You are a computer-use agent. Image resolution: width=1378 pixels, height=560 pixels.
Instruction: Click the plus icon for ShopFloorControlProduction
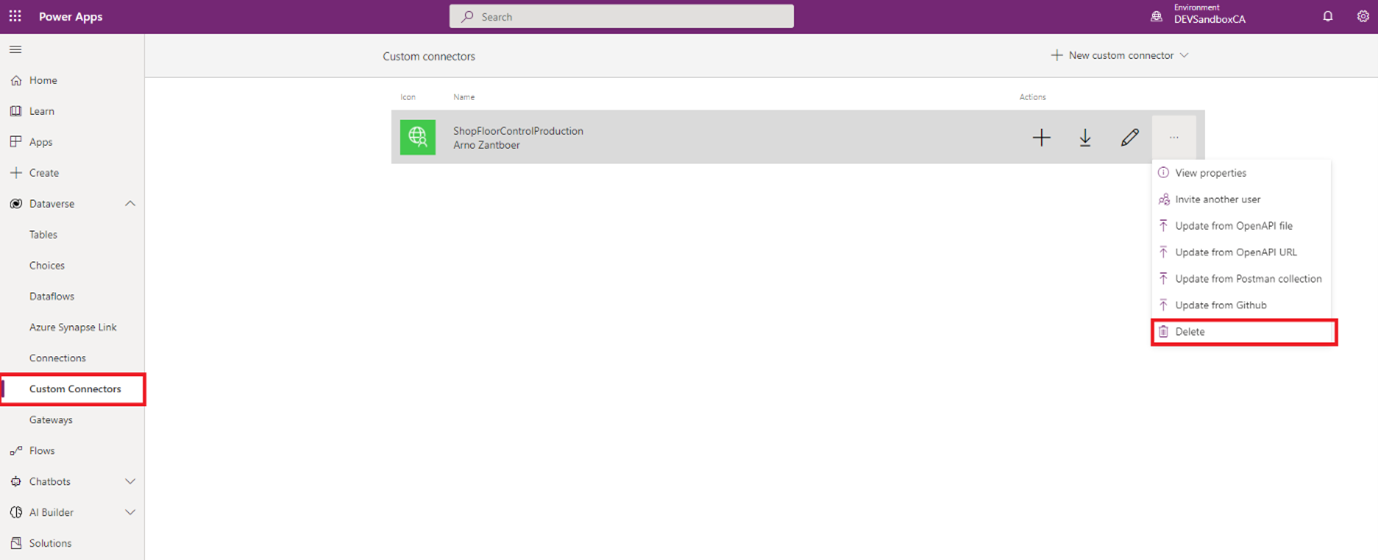coord(1041,138)
